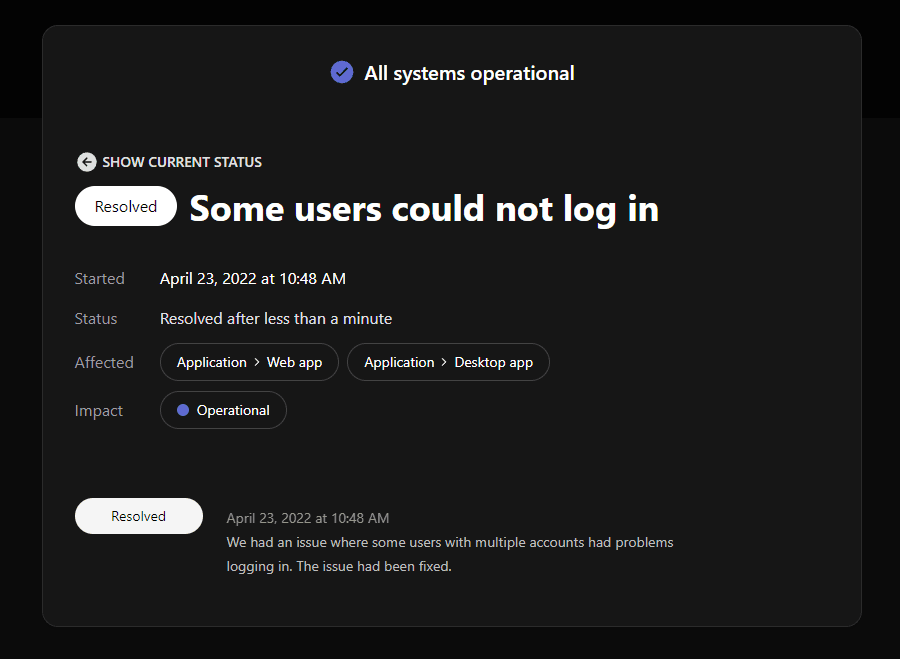Click the update message about multiple accounts
The image size is (900, 659).
pos(450,554)
